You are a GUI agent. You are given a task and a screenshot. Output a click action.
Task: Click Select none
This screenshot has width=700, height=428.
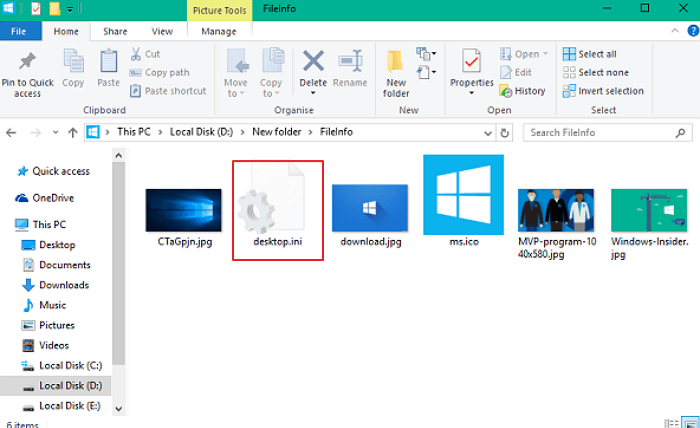(x=596, y=72)
